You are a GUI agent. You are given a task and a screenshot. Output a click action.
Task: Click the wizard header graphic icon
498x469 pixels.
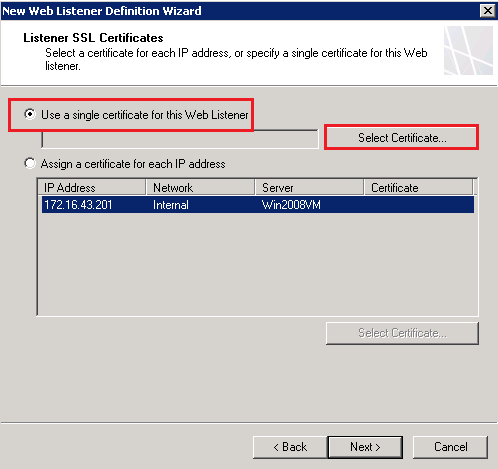[468, 51]
